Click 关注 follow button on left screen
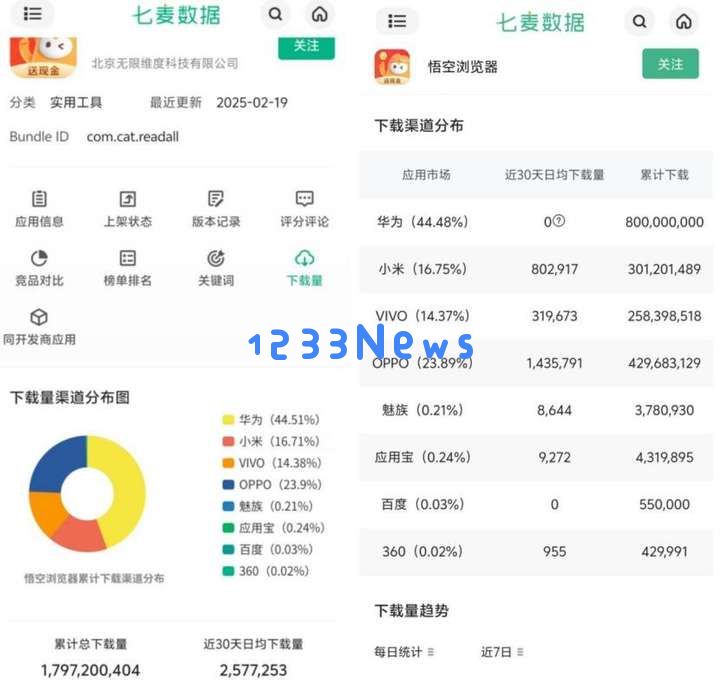 306,48
